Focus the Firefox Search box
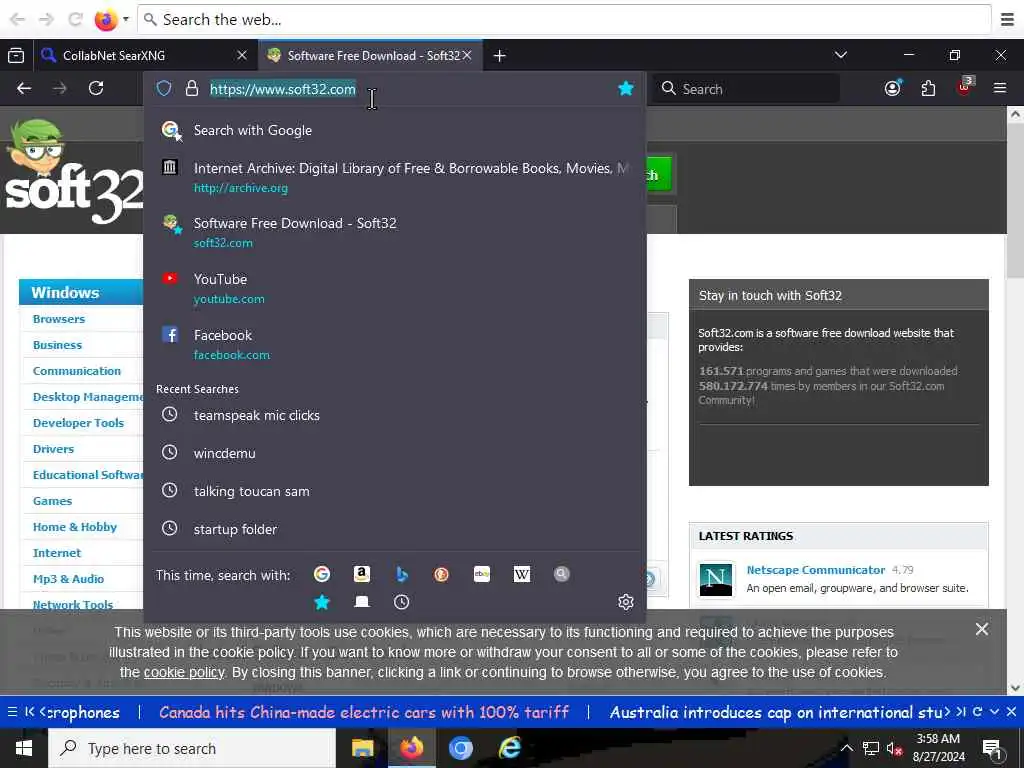Image resolution: width=1024 pixels, height=768 pixels. 746,88
